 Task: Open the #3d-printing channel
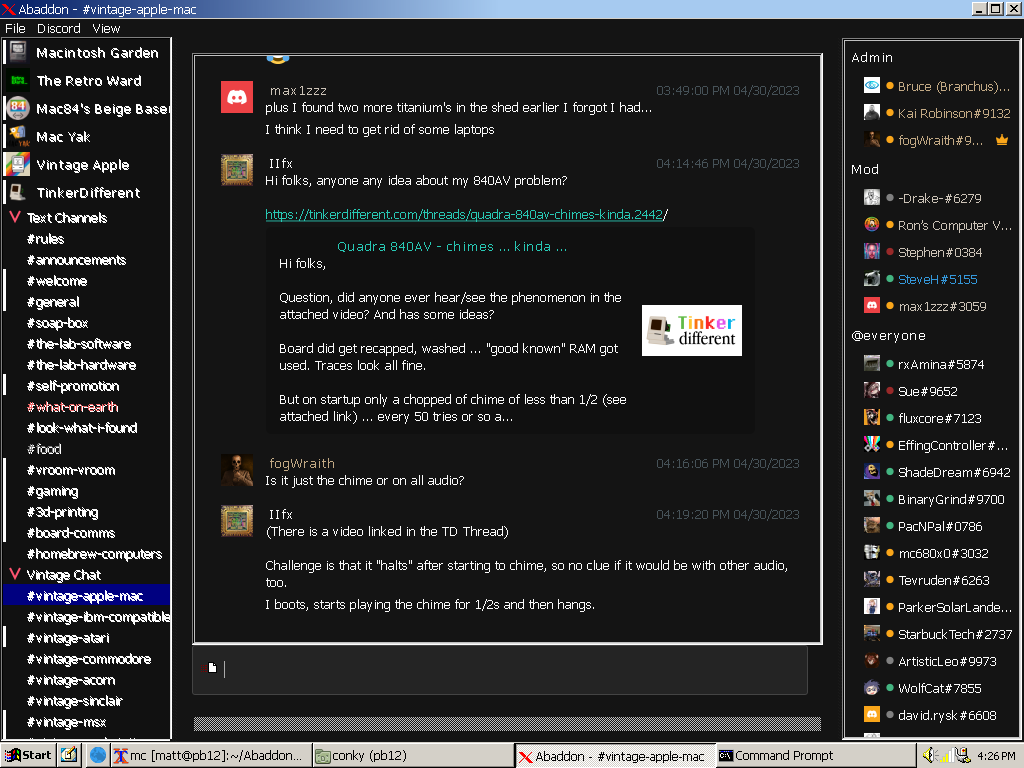(63, 512)
